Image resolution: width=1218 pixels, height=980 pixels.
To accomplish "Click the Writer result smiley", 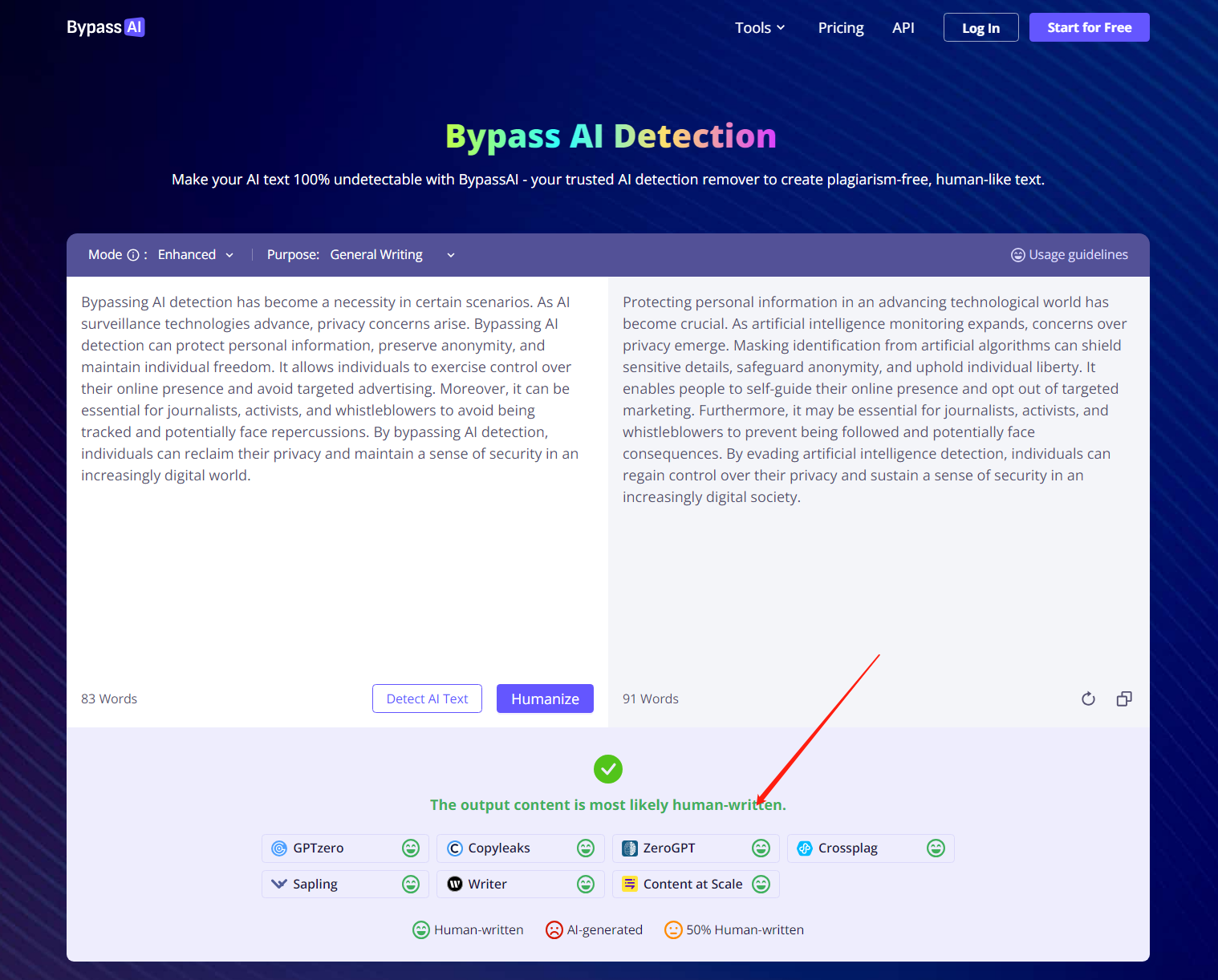I will tap(586, 884).
